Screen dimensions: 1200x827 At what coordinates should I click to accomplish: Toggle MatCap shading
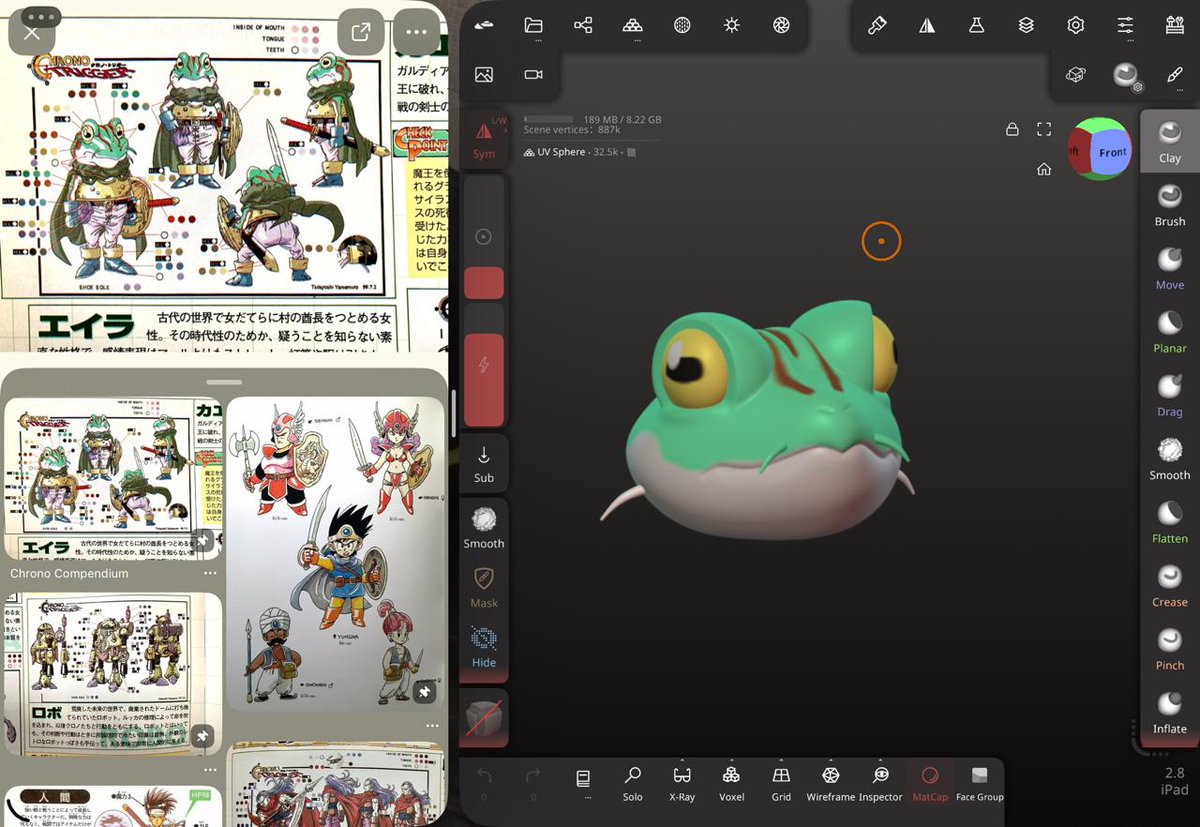(929, 784)
